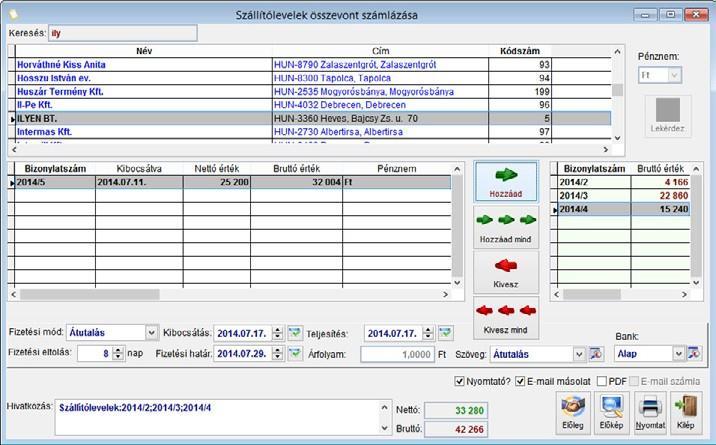Click scroll right arrow below customer list
Screen dimensions: 716x445
pos(605,149)
